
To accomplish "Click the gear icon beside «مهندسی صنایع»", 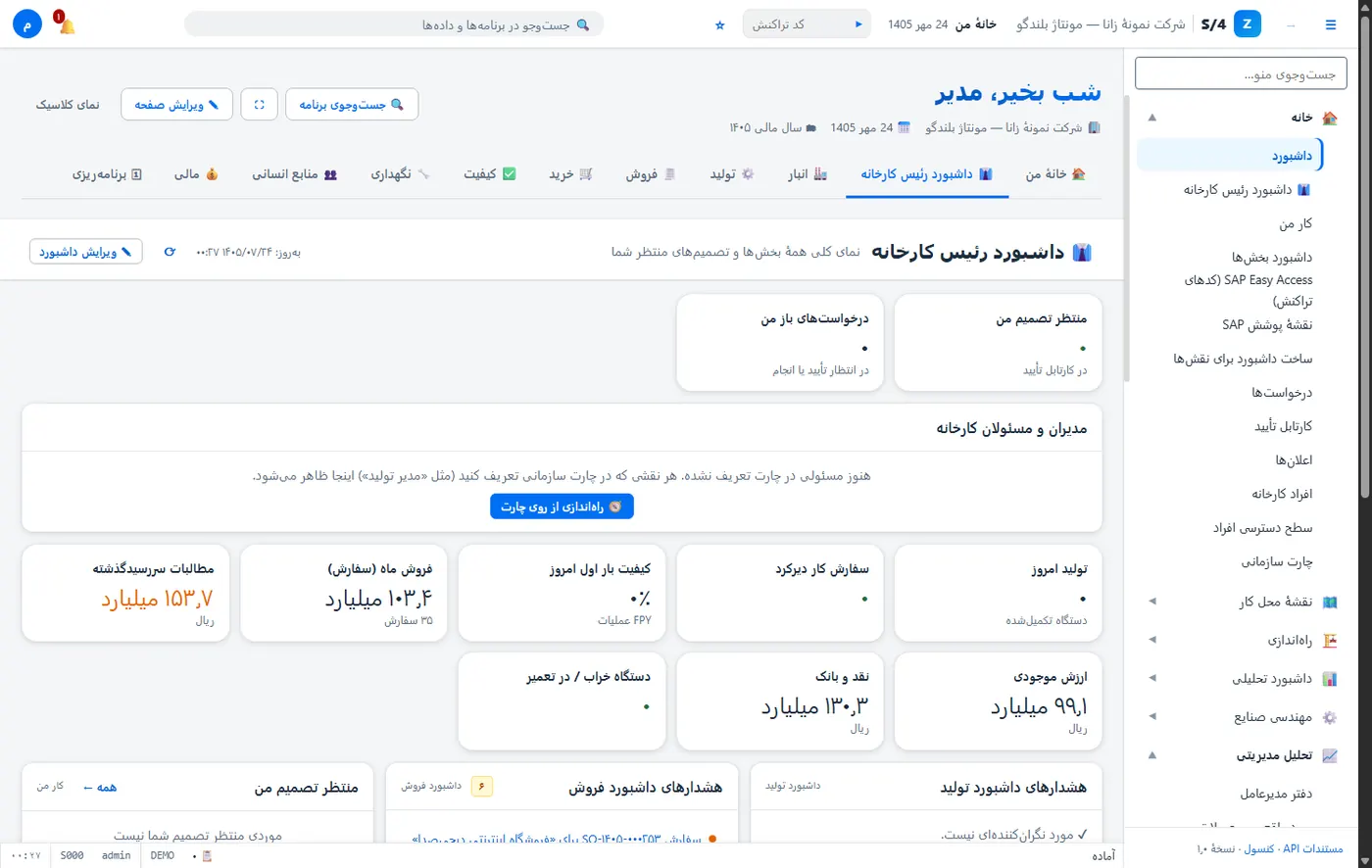I will coord(1330,717).
